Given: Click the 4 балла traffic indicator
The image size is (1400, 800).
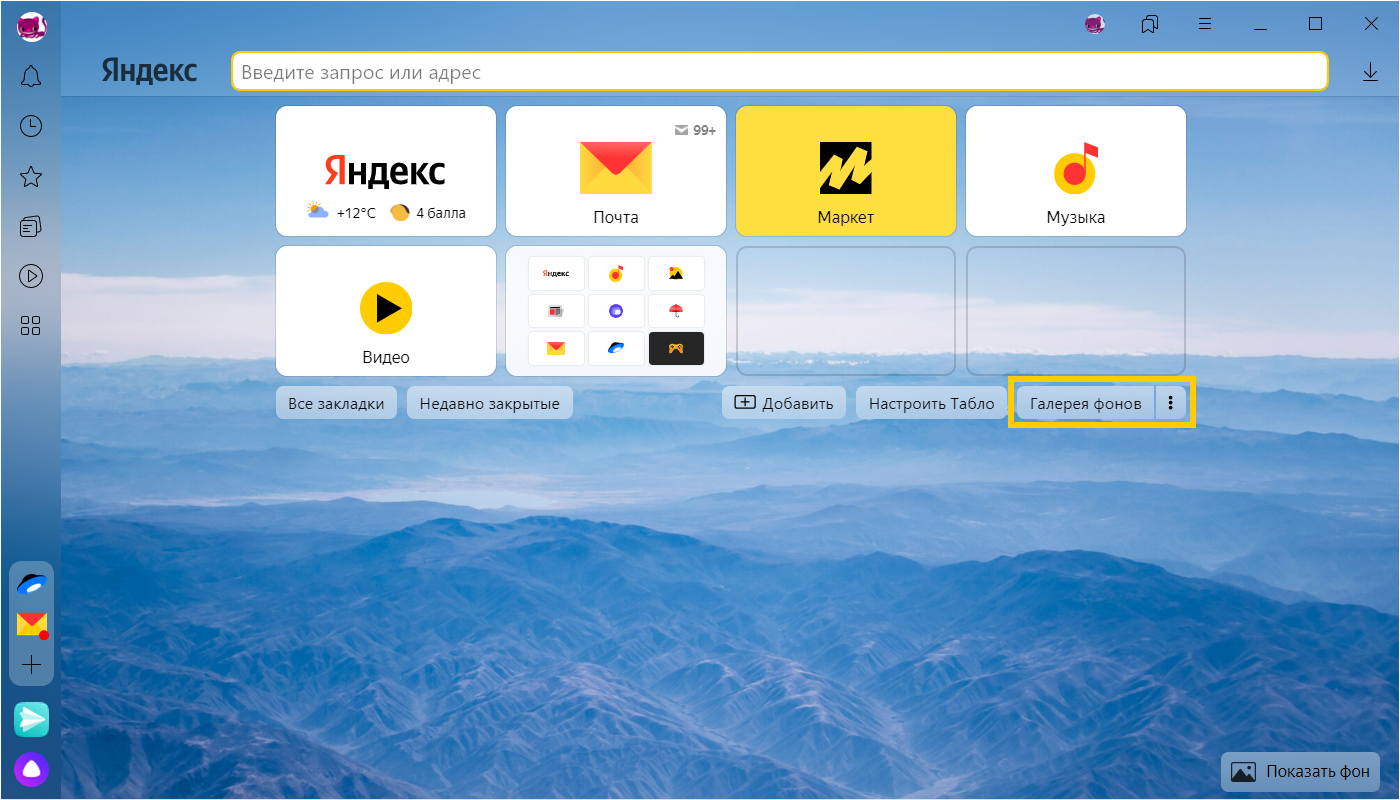Looking at the screenshot, I should point(428,213).
